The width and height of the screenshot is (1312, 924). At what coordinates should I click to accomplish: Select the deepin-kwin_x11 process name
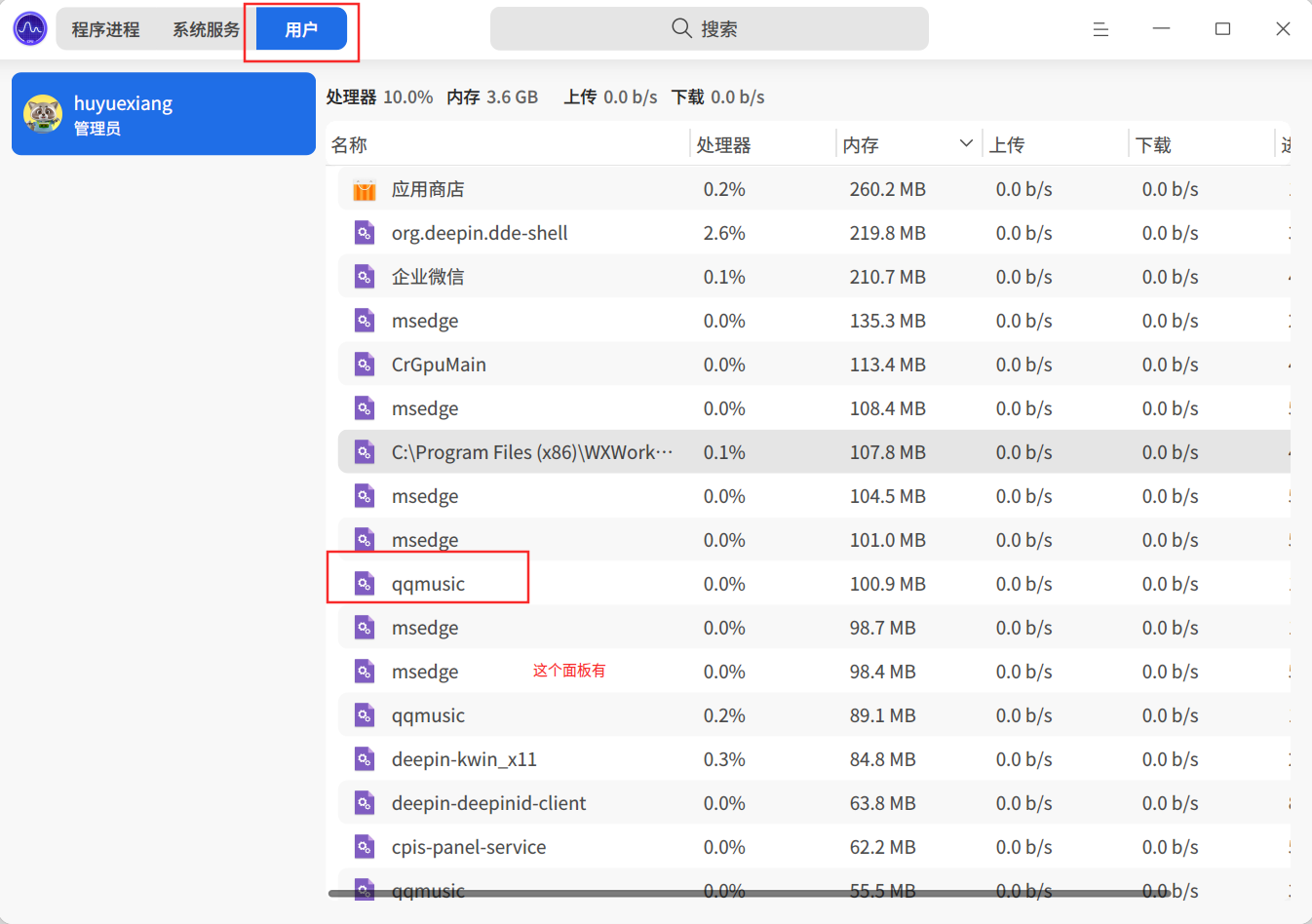[x=464, y=759]
